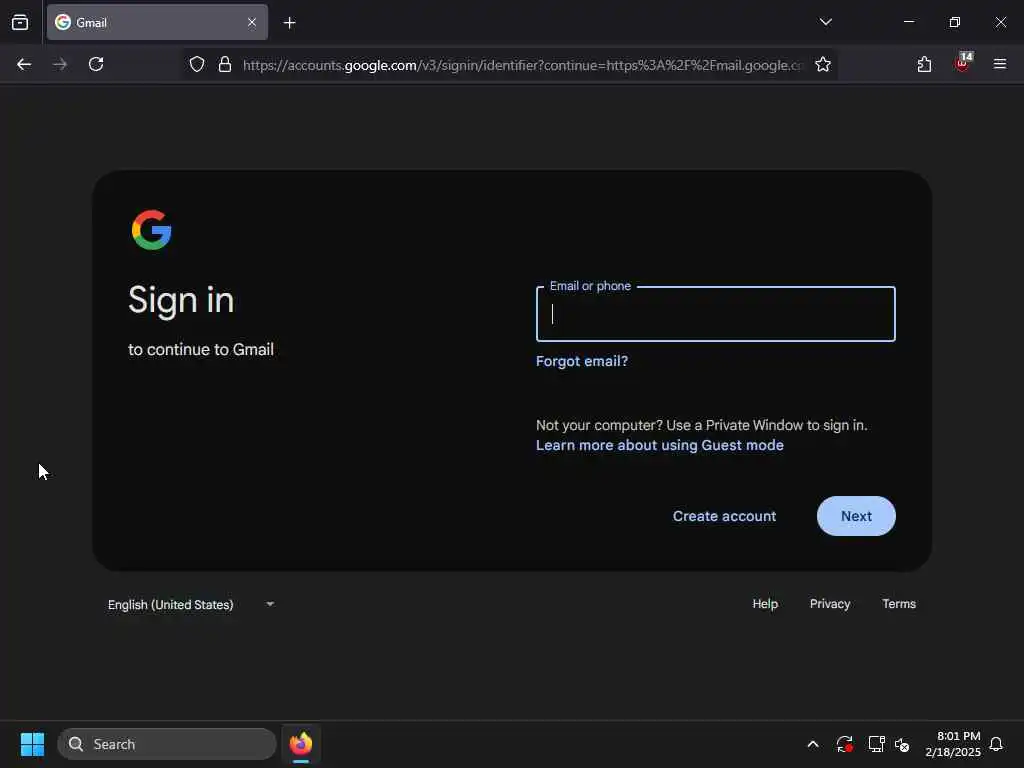Close the Gmail tab
This screenshot has width=1024, height=768.
(251, 22)
